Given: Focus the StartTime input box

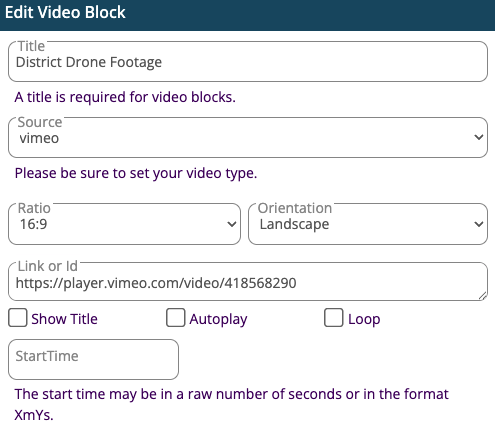Looking at the screenshot, I should [93, 359].
